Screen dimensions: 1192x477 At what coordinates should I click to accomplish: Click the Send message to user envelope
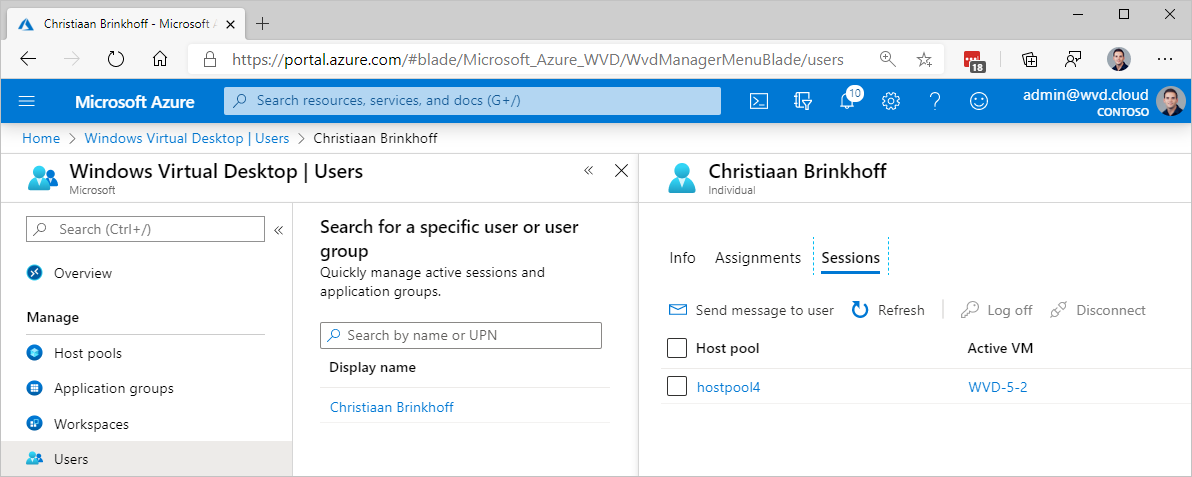(x=678, y=310)
